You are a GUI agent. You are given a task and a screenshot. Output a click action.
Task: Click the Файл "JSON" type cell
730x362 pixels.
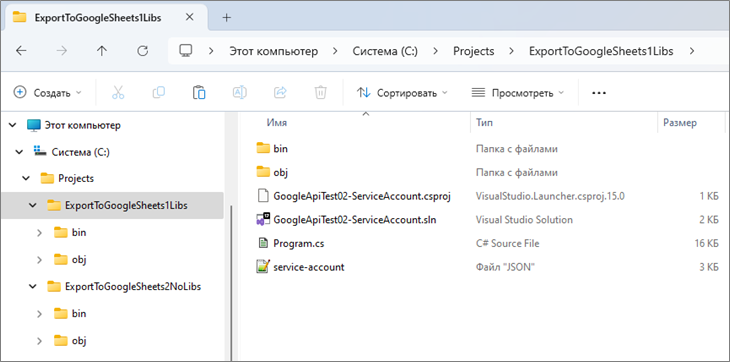[x=506, y=267]
